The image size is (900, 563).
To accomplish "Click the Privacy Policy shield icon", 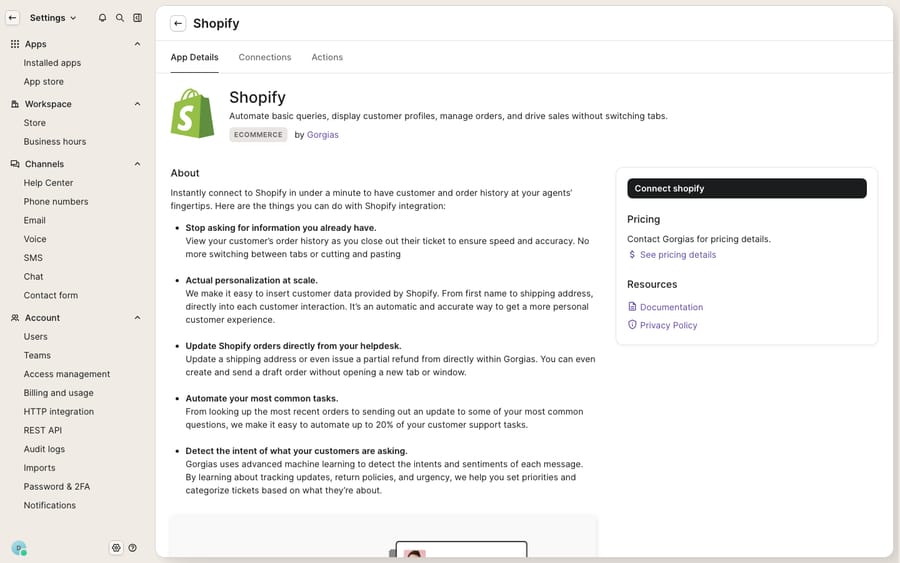I will pos(632,324).
